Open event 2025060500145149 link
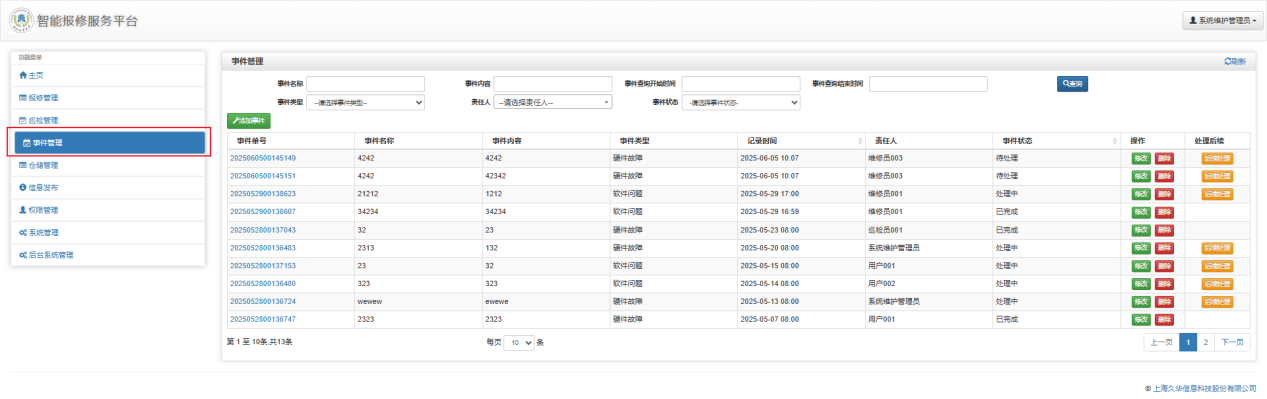 click(263, 158)
